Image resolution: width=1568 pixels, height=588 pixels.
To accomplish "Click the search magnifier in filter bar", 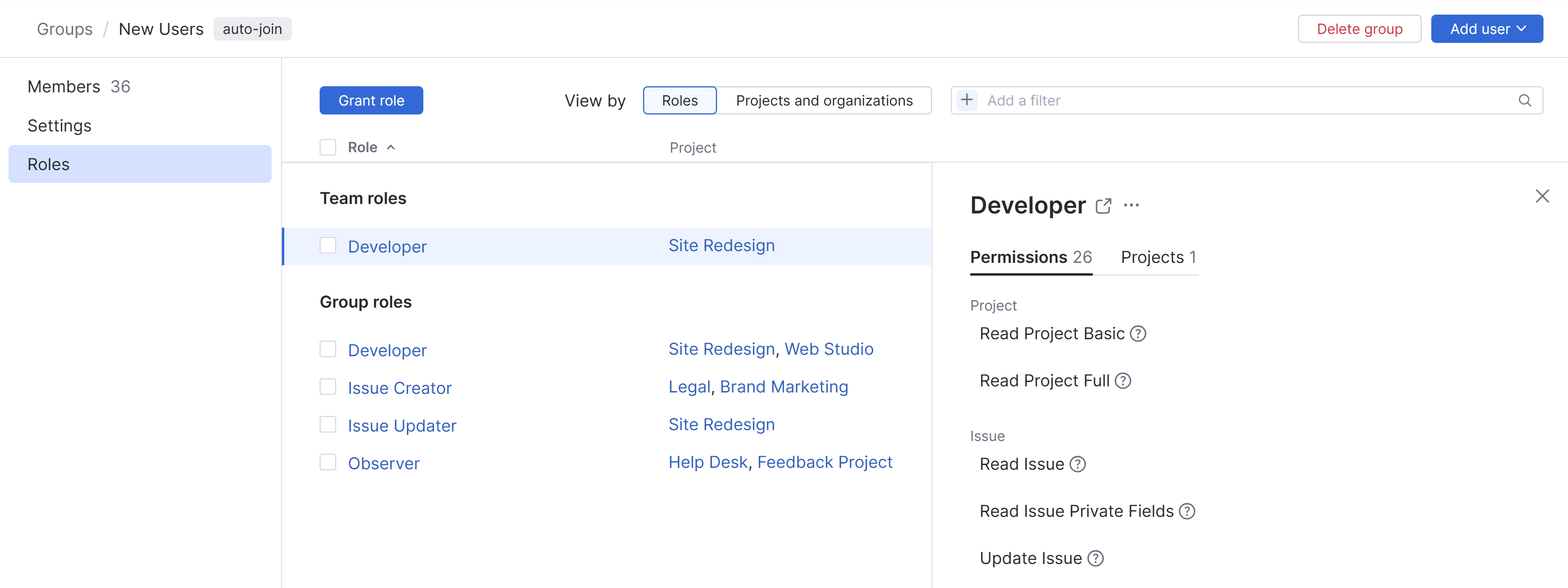I will point(1524,101).
